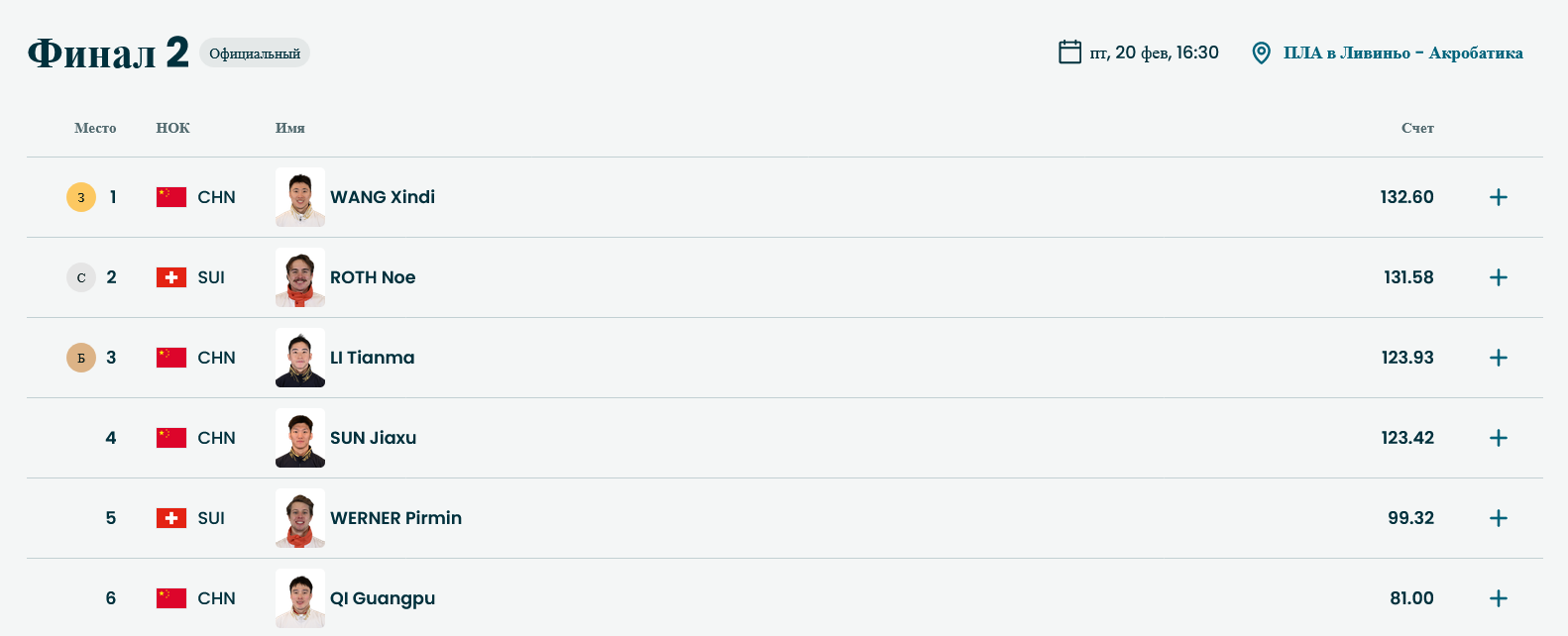
Task: Expand ROTH Noe result row
Action: click(x=1498, y=277)
